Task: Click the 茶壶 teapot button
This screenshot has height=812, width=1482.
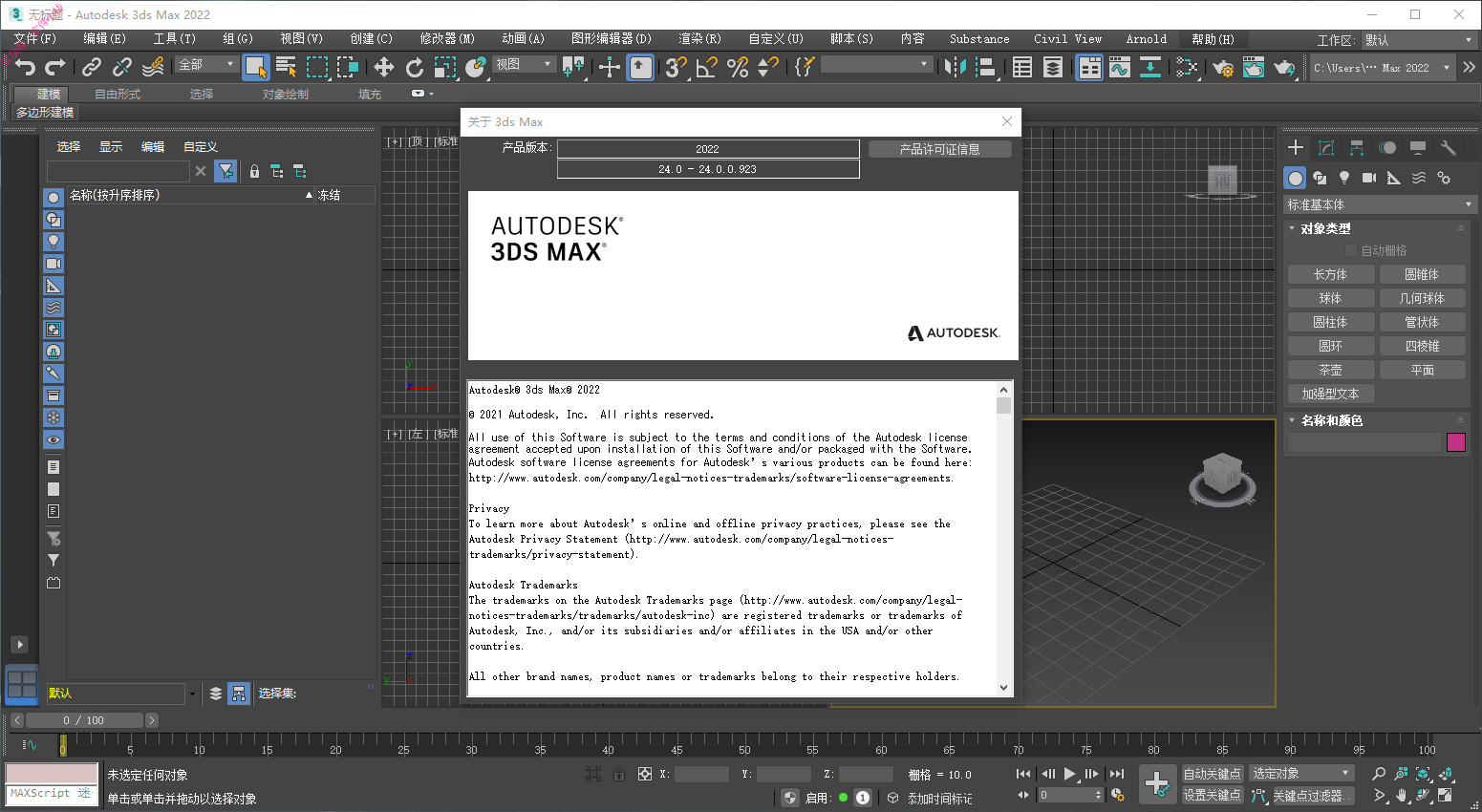Action: [x=1330, y=370]
